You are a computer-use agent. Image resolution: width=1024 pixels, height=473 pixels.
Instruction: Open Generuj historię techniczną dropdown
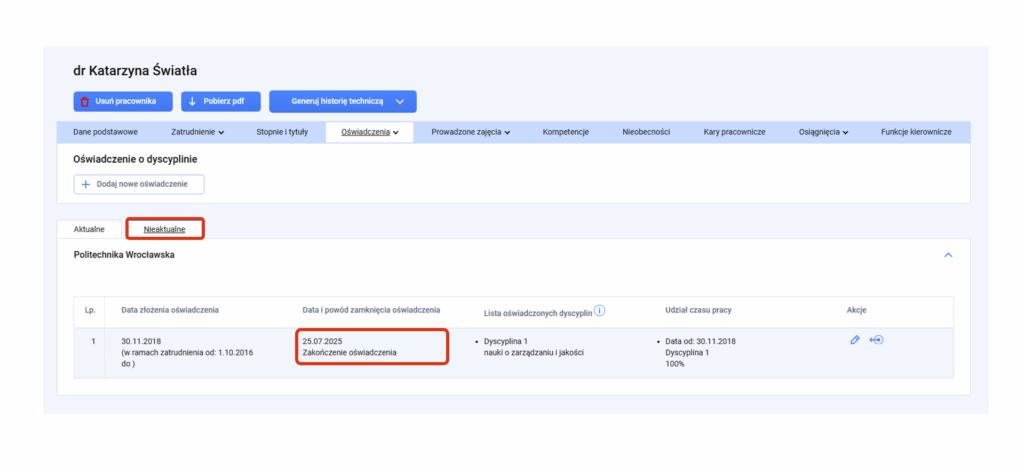[343, 101]
